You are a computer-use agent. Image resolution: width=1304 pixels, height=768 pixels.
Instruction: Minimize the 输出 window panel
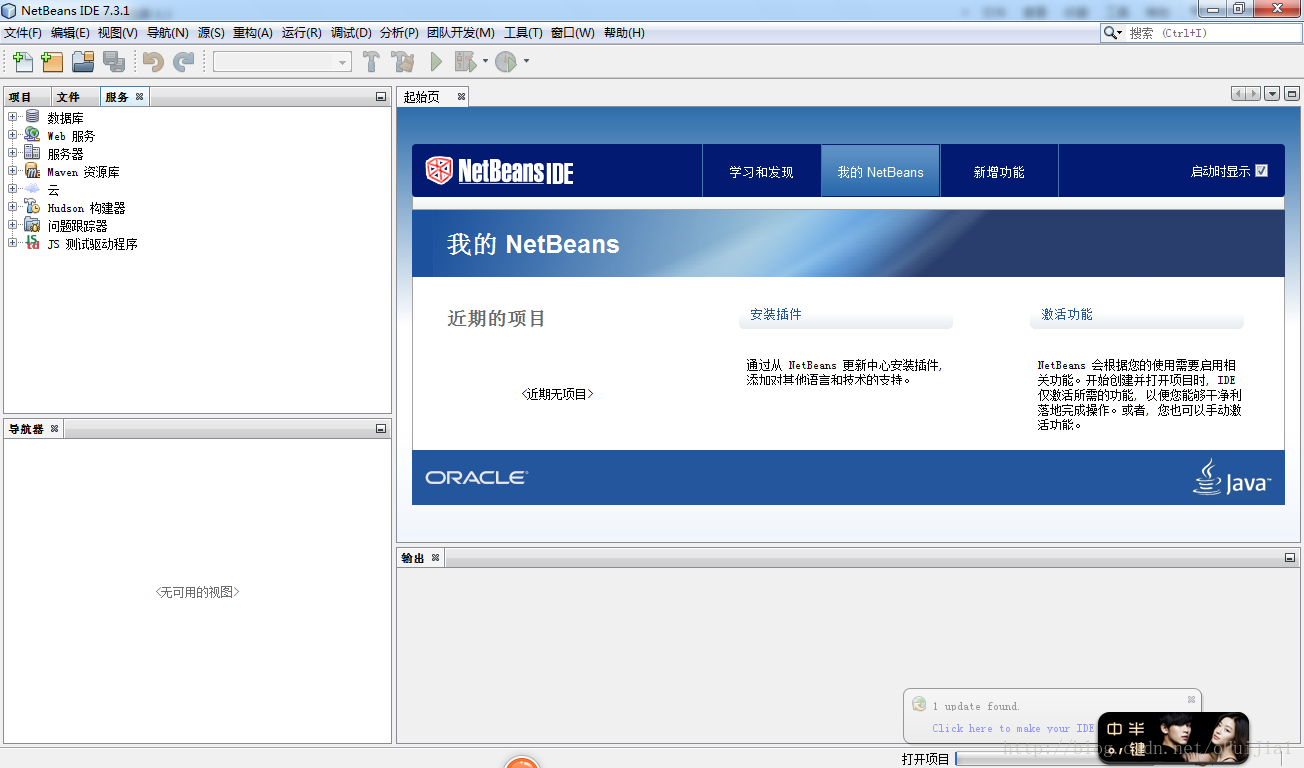[1291, 558]
